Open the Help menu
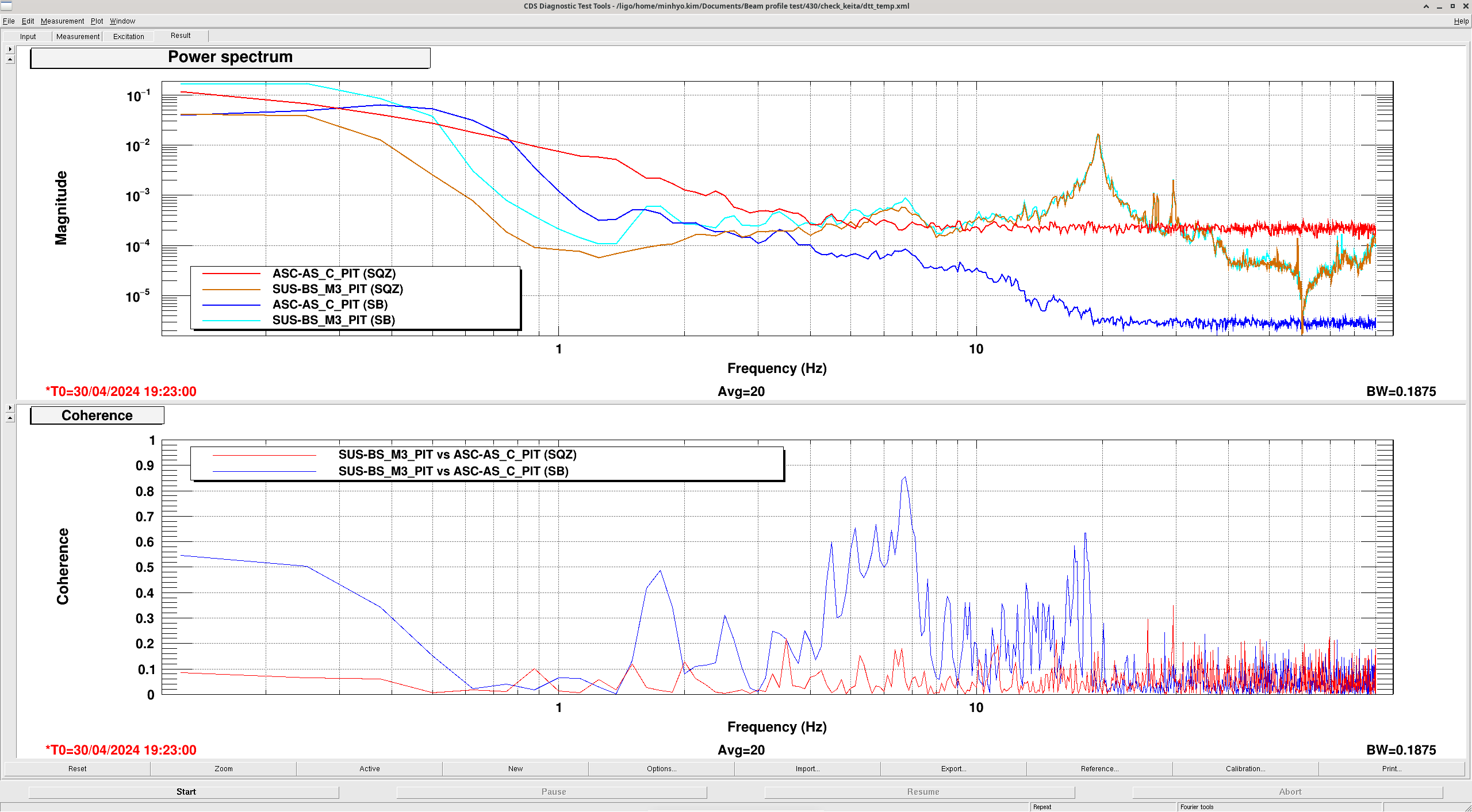This screenshot has width=1472, height=812. coord(1460,21)
